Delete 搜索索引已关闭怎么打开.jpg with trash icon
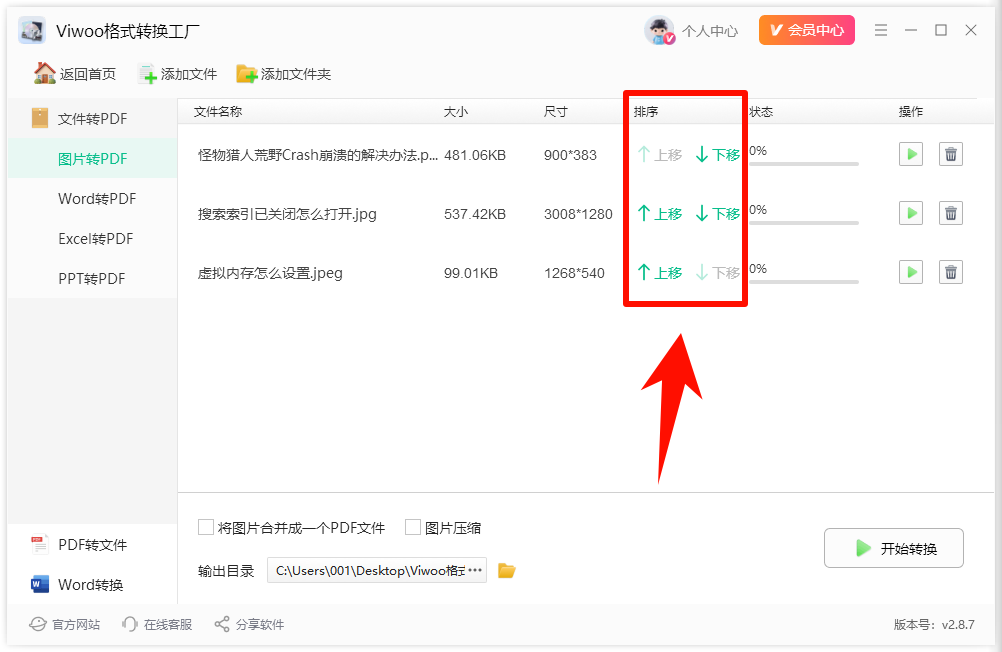Image resolution: width=1002 pixels, height=652 pixels. pos(951,213)
